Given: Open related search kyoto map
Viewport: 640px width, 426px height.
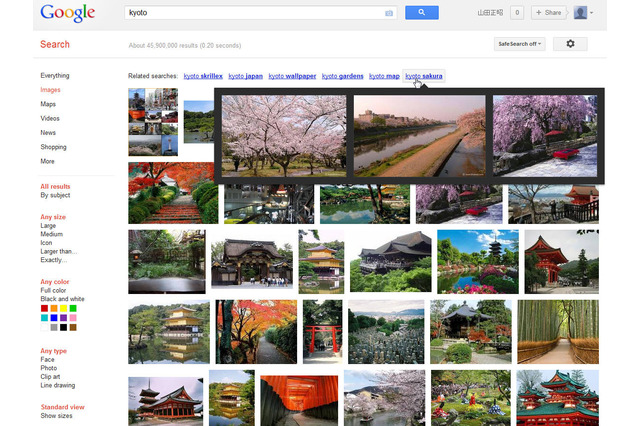Looking at the screenshot, I should [x=384, y=76].
